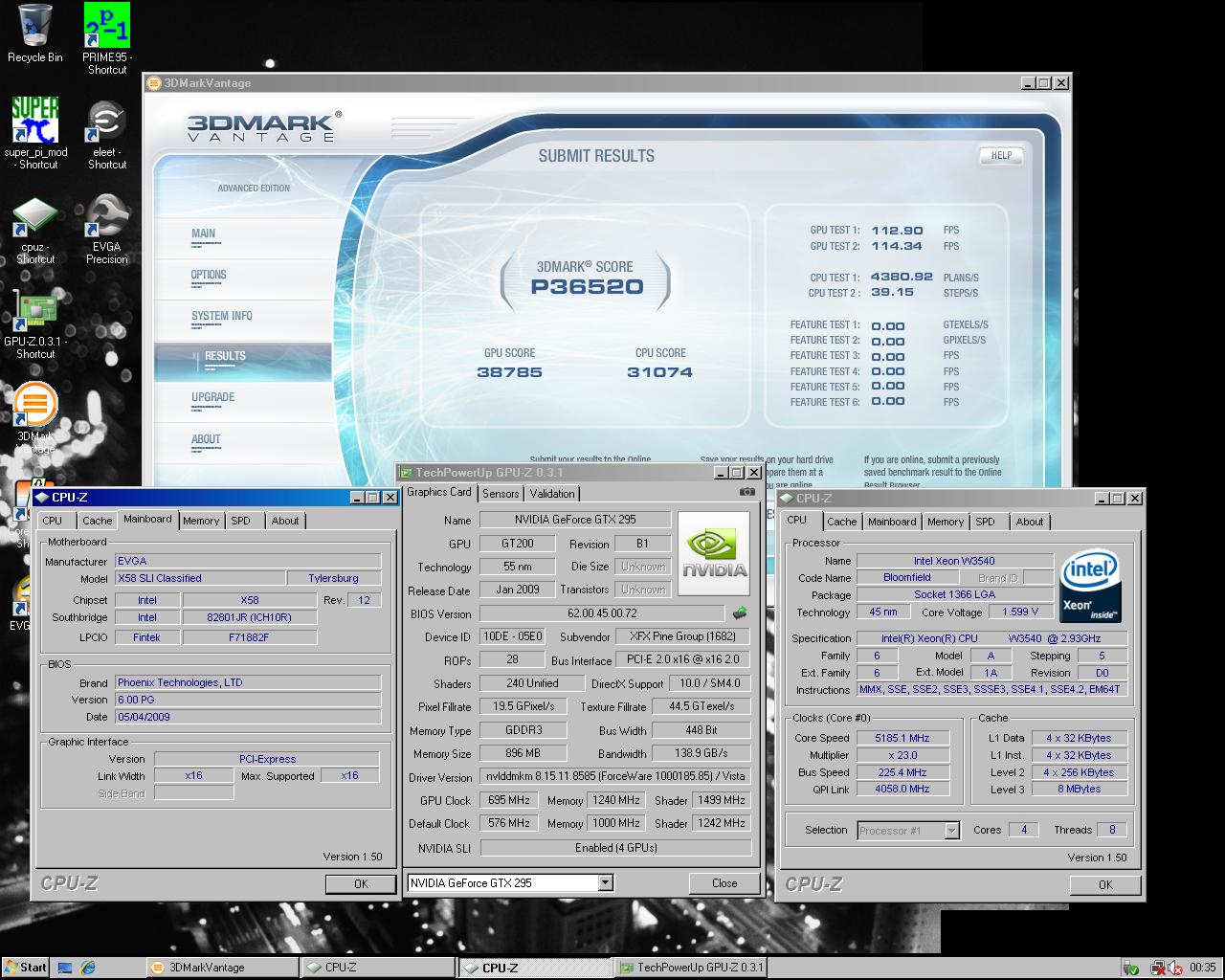This screenshot has height=980, width=1225.
Task: Click the Intel Xeon logo in CPU-Z
Action: point(1090,586)
